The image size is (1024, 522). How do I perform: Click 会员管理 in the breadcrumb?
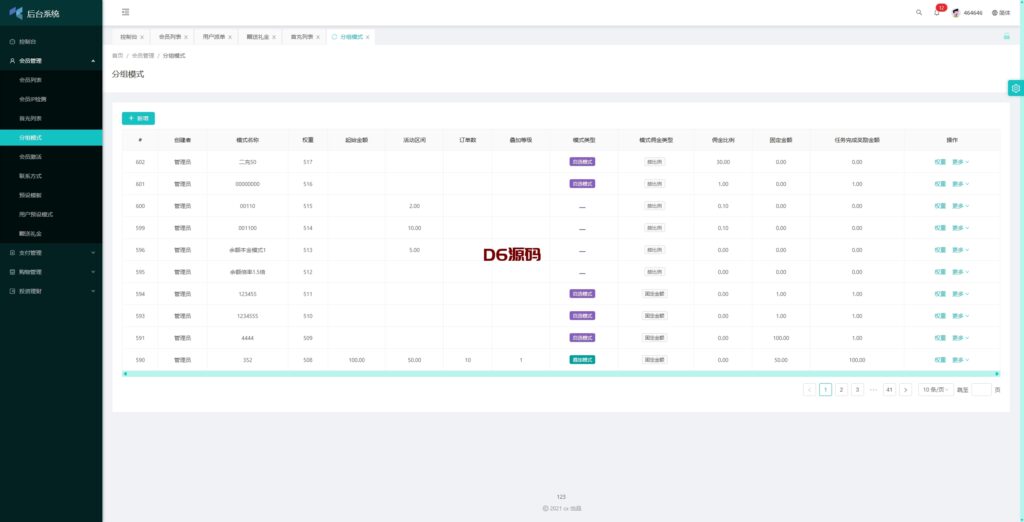pos(143,56)
